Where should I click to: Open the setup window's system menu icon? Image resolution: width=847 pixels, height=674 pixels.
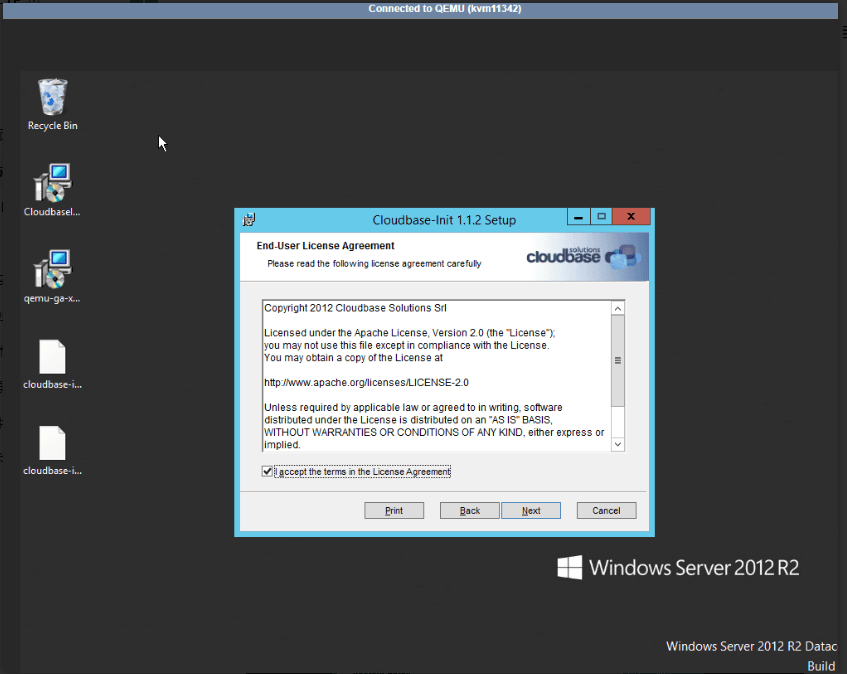tap(249, 219)
